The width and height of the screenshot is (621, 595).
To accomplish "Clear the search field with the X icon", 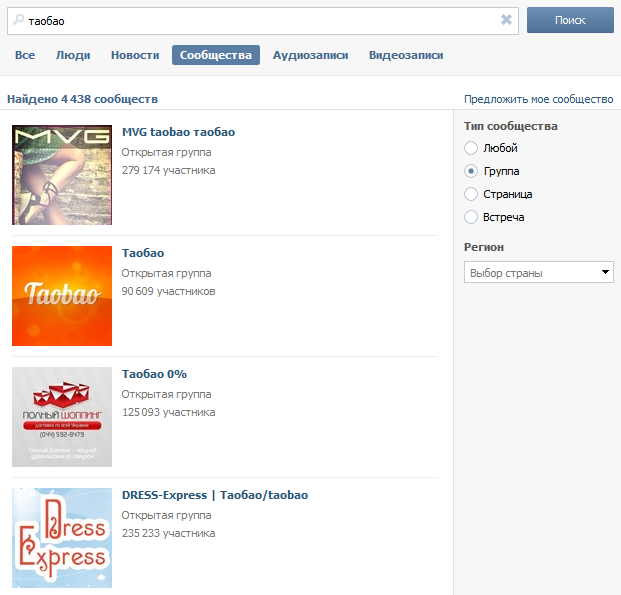I will point(506,19).
